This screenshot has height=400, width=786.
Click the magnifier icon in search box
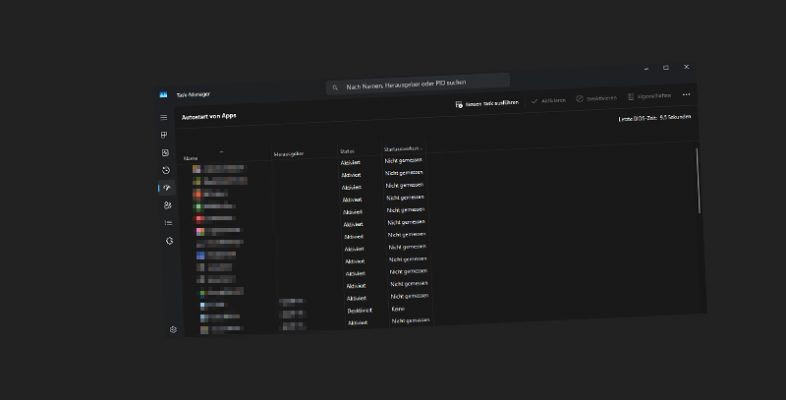[335, 88]
